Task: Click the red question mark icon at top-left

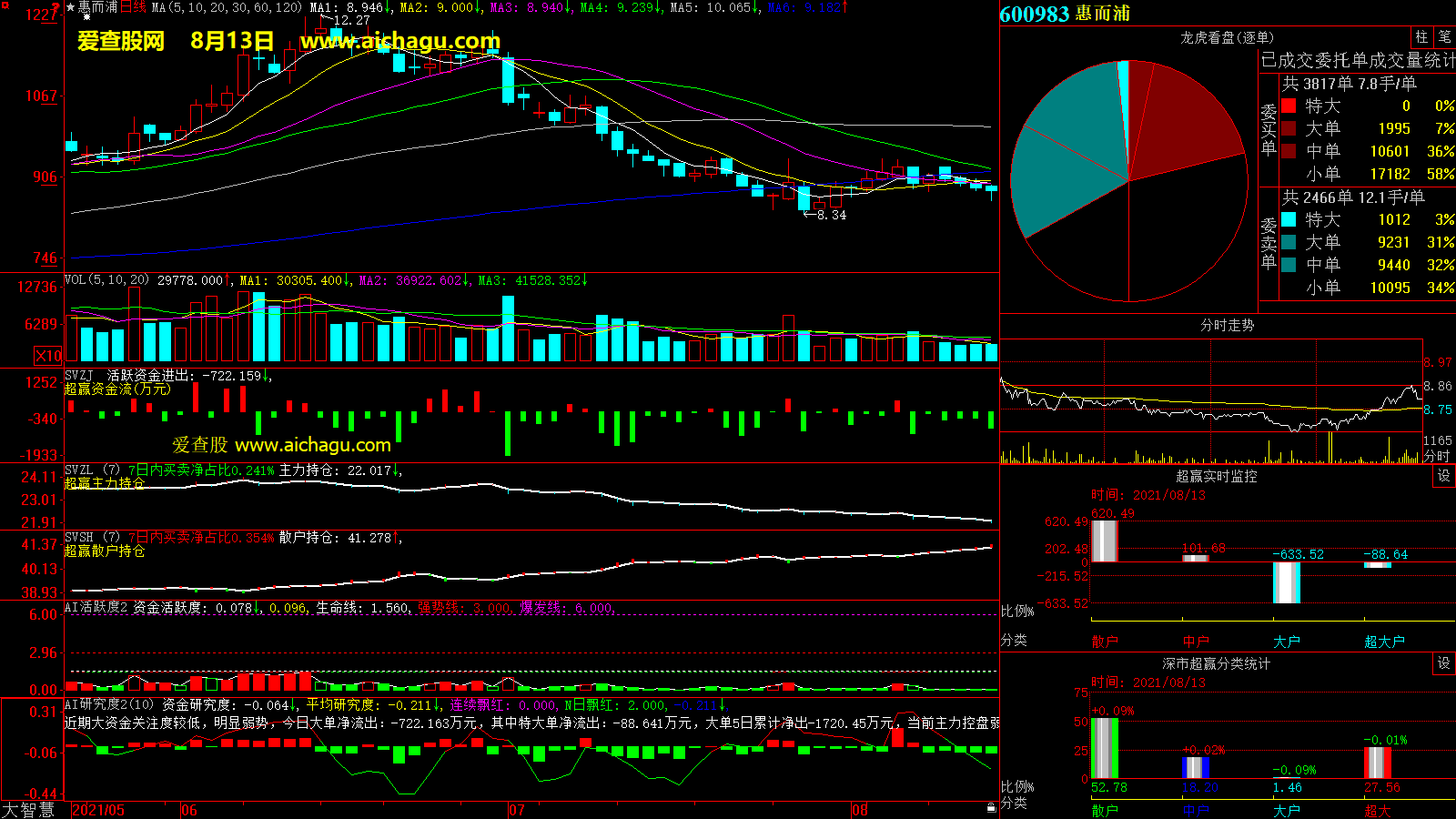Action: point(56,7)
